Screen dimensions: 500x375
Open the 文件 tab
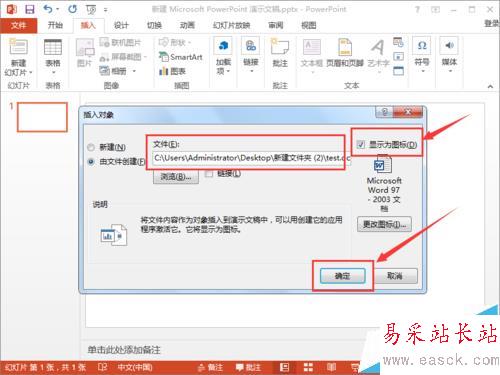[x=18, y=25]
